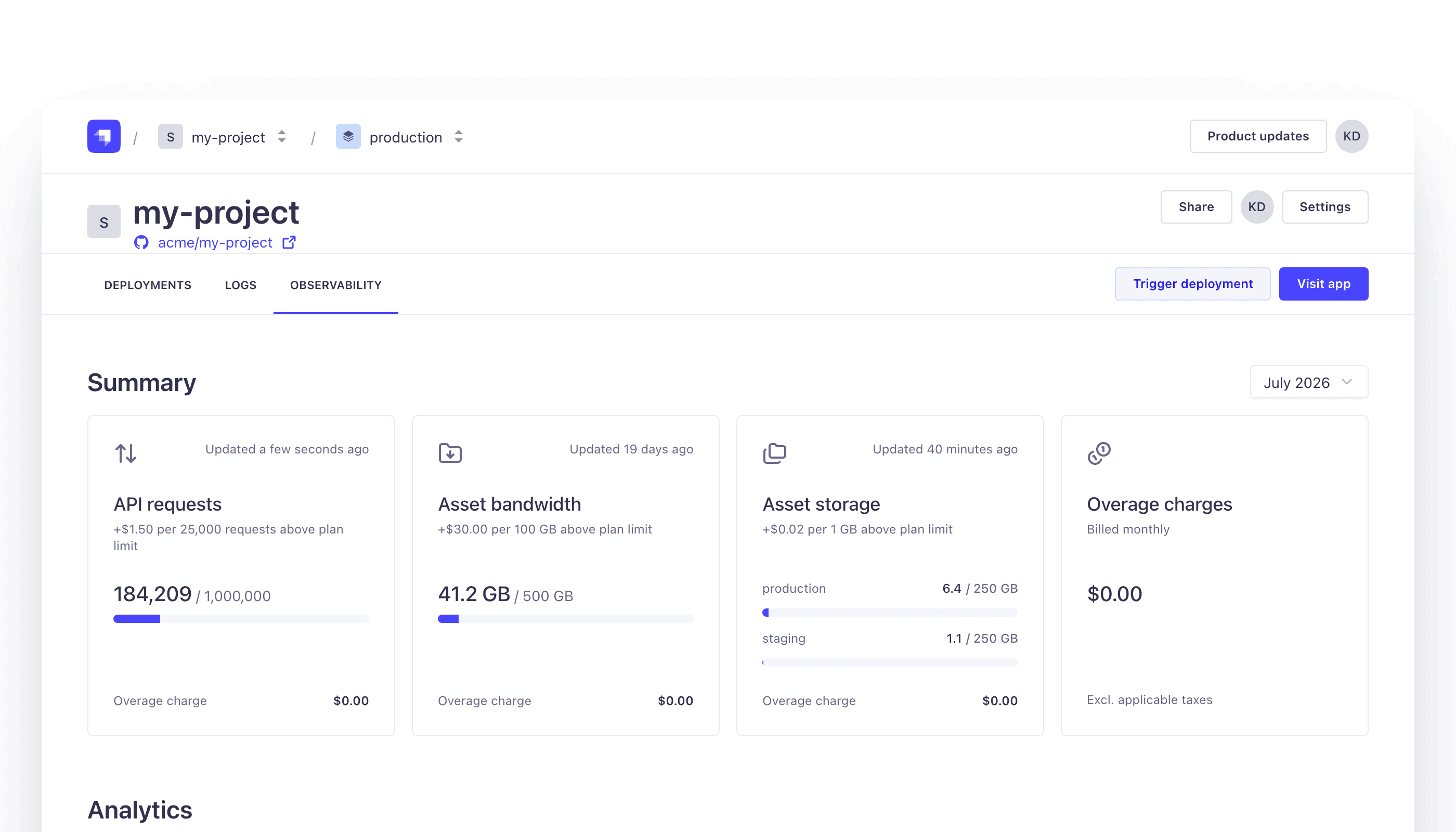Click the large S badge beside project title

point(103,222)
